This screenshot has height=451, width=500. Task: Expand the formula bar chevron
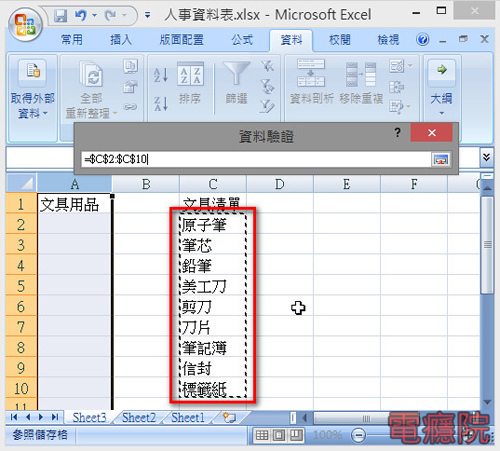(486, 157)
